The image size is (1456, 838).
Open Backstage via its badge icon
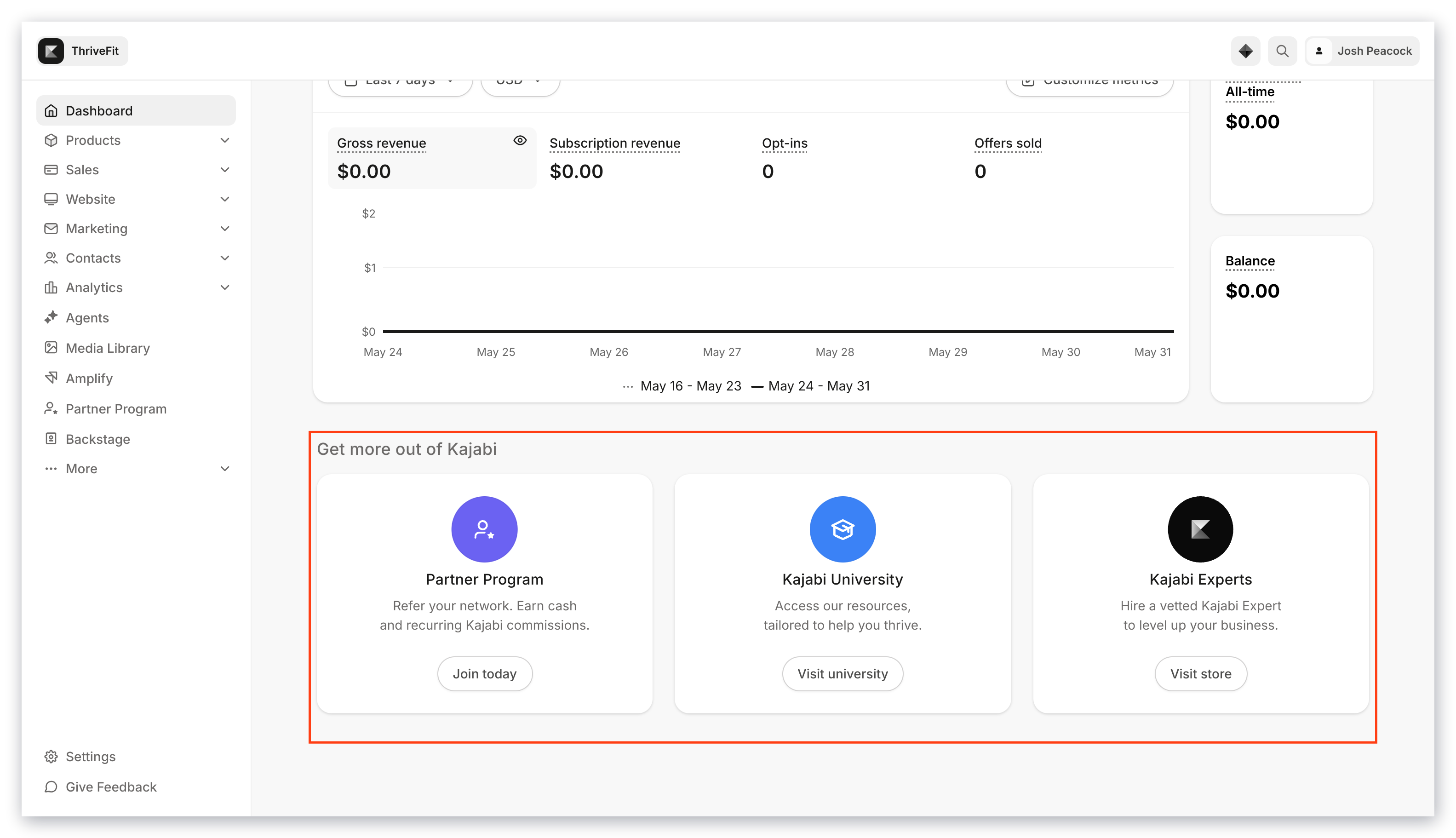(x=51, y=439)
